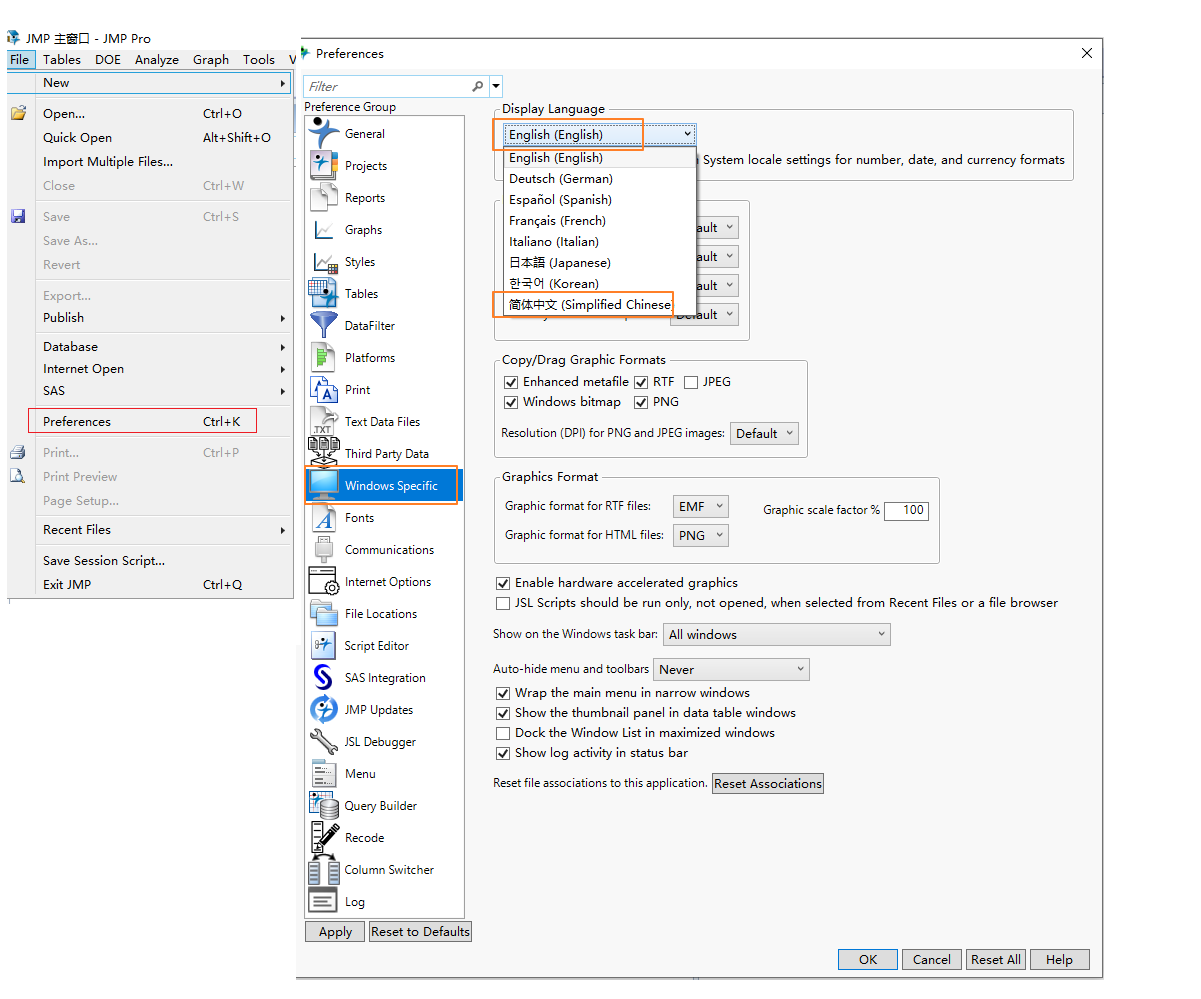Toggle the RTF copy format checkbox
Image resolution: width=1201 pixels, height=999 pixels.
[x=642, y=382]
